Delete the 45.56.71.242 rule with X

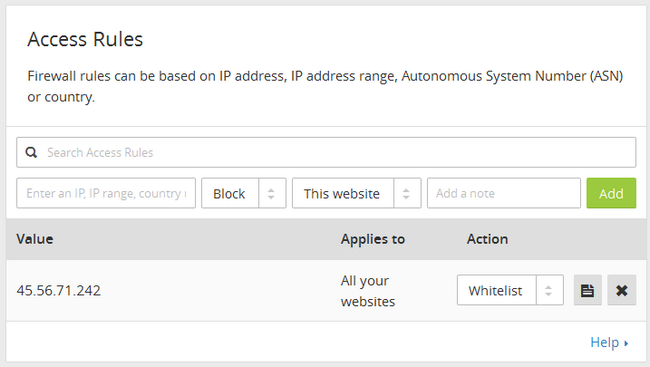coord(621,290)
